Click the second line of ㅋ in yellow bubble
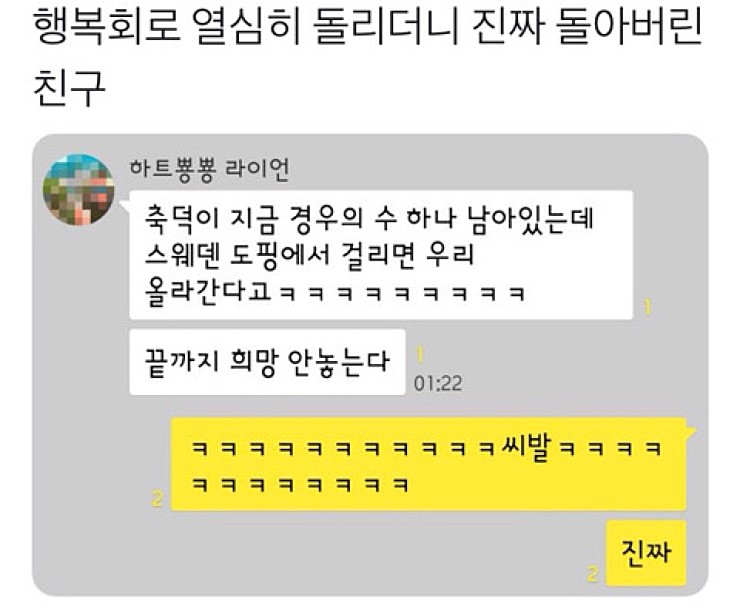 tap(300, 485)
